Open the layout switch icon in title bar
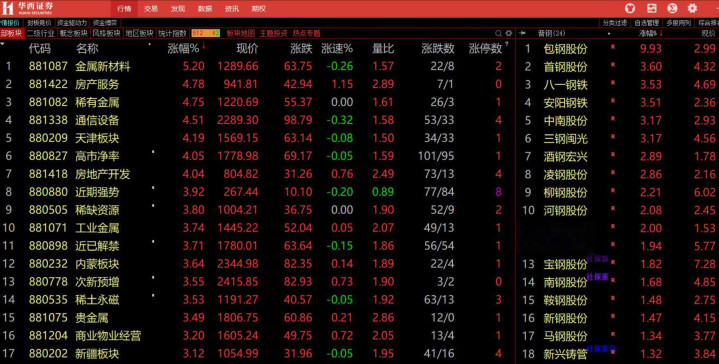This screenshot has height=364, width=719. (x=652, y=8)
